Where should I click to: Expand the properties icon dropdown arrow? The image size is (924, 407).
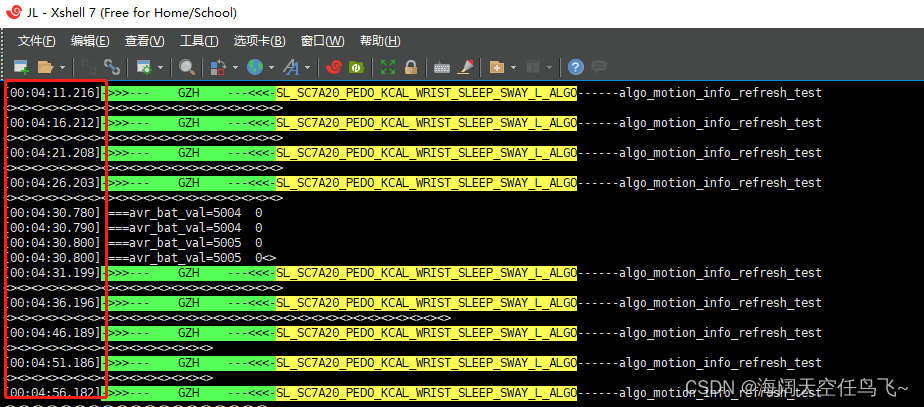pyautogui.click(x=160, y=68)
